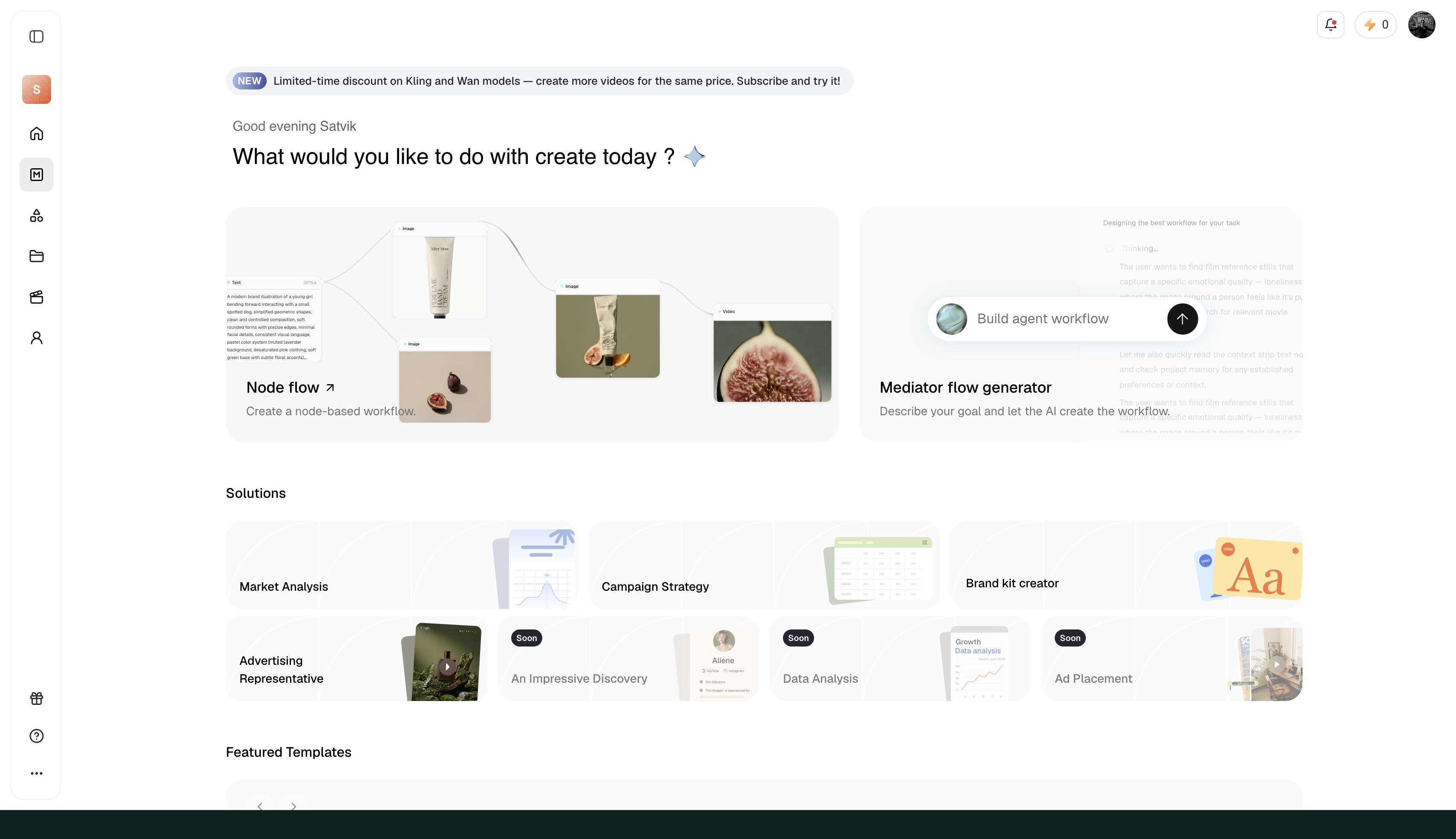Open the help question mark icon
The width and height of the screenshot is (1456, 839).
(x=36, y=736)
